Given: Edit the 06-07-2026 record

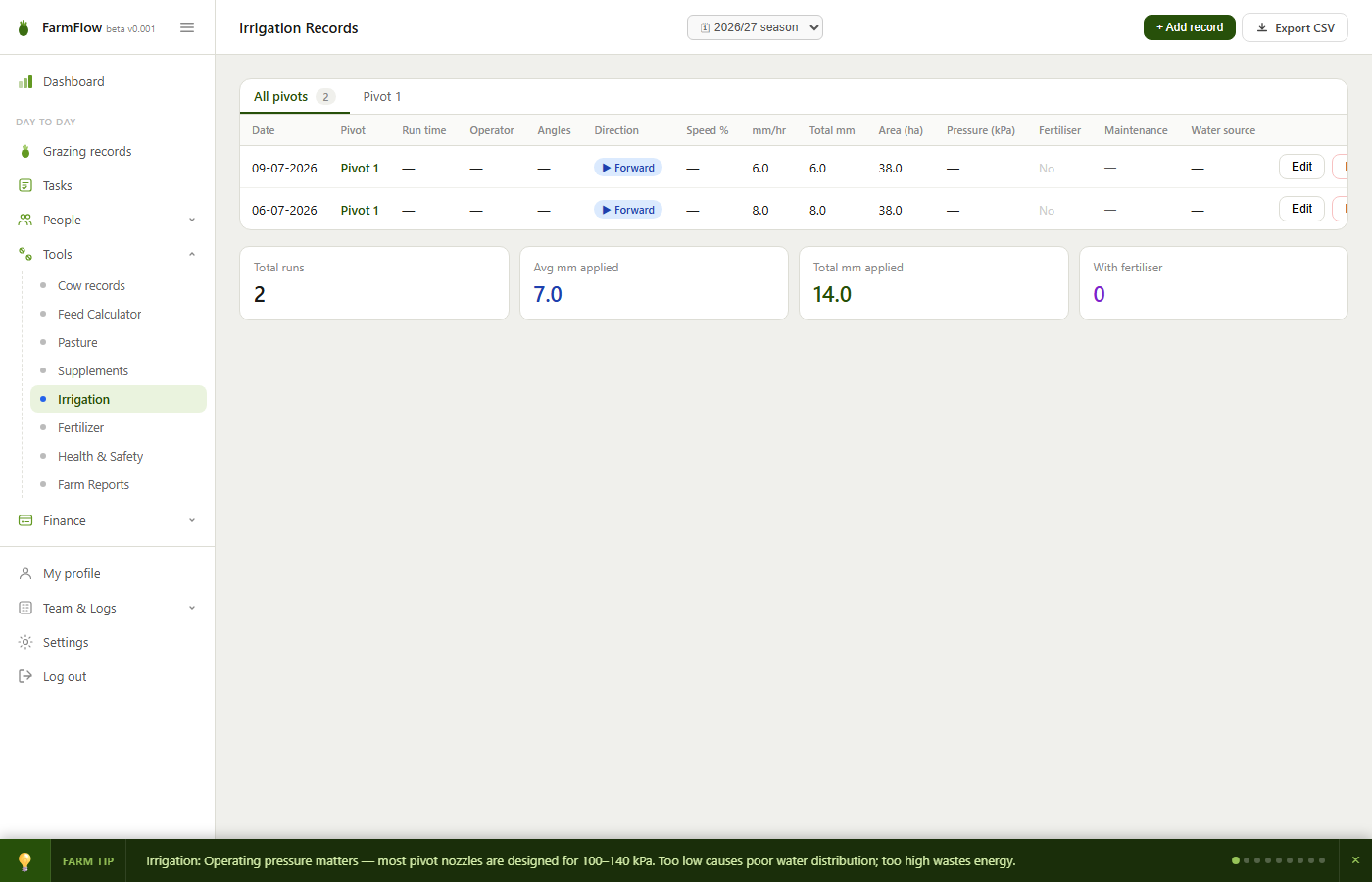Looking at the screenshot, I should 1302,209.
